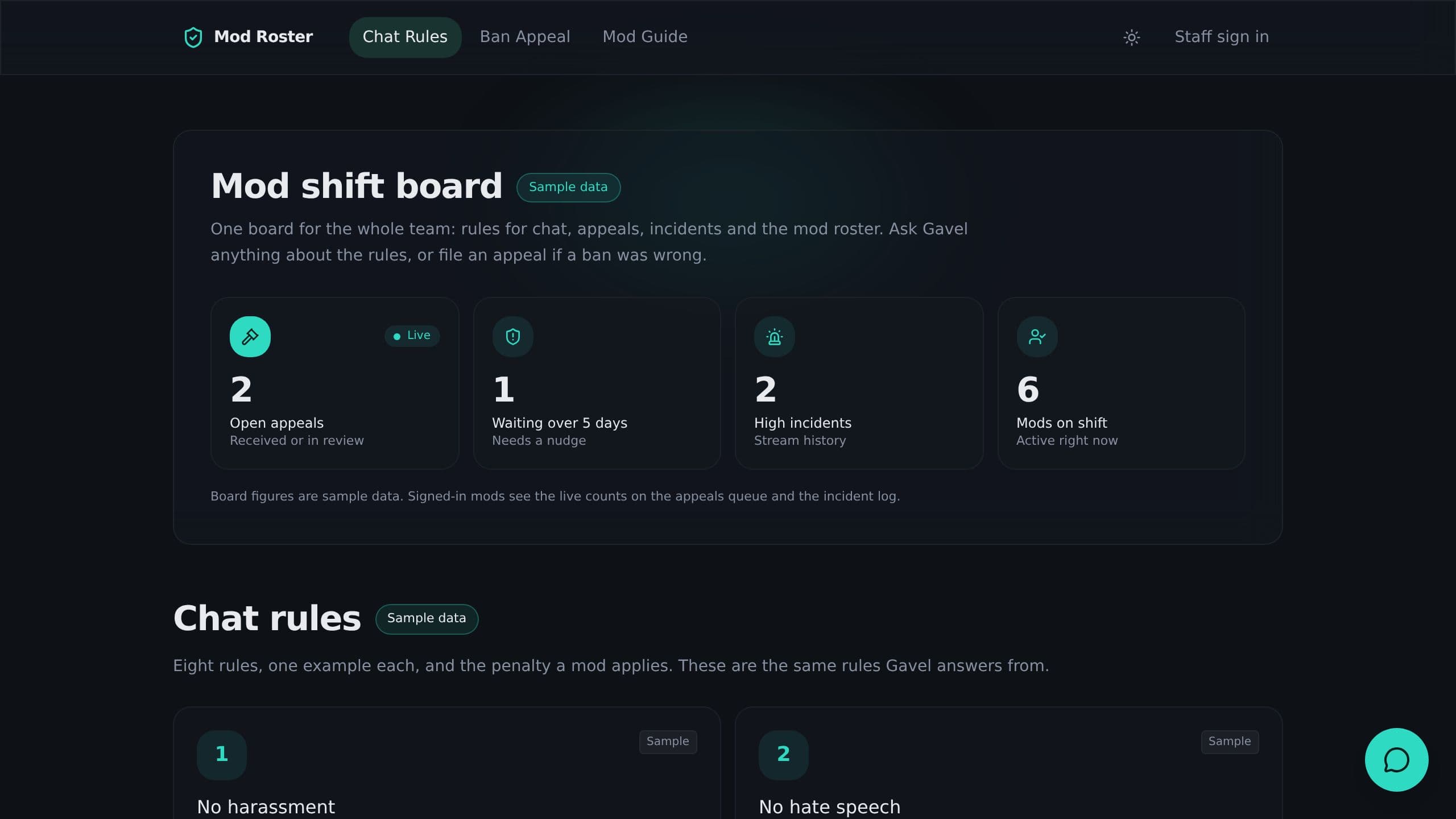Click the user-check icon on Mods on shift
The width and height of the screenshot is (1456, 819).
click(x=1037, y=337)
